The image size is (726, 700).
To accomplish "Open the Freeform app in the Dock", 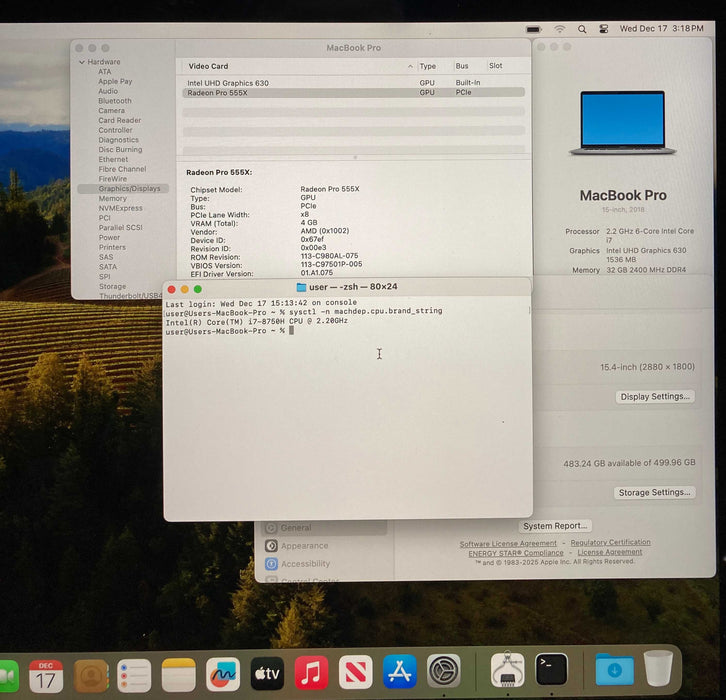I will (x=223, y=674).
